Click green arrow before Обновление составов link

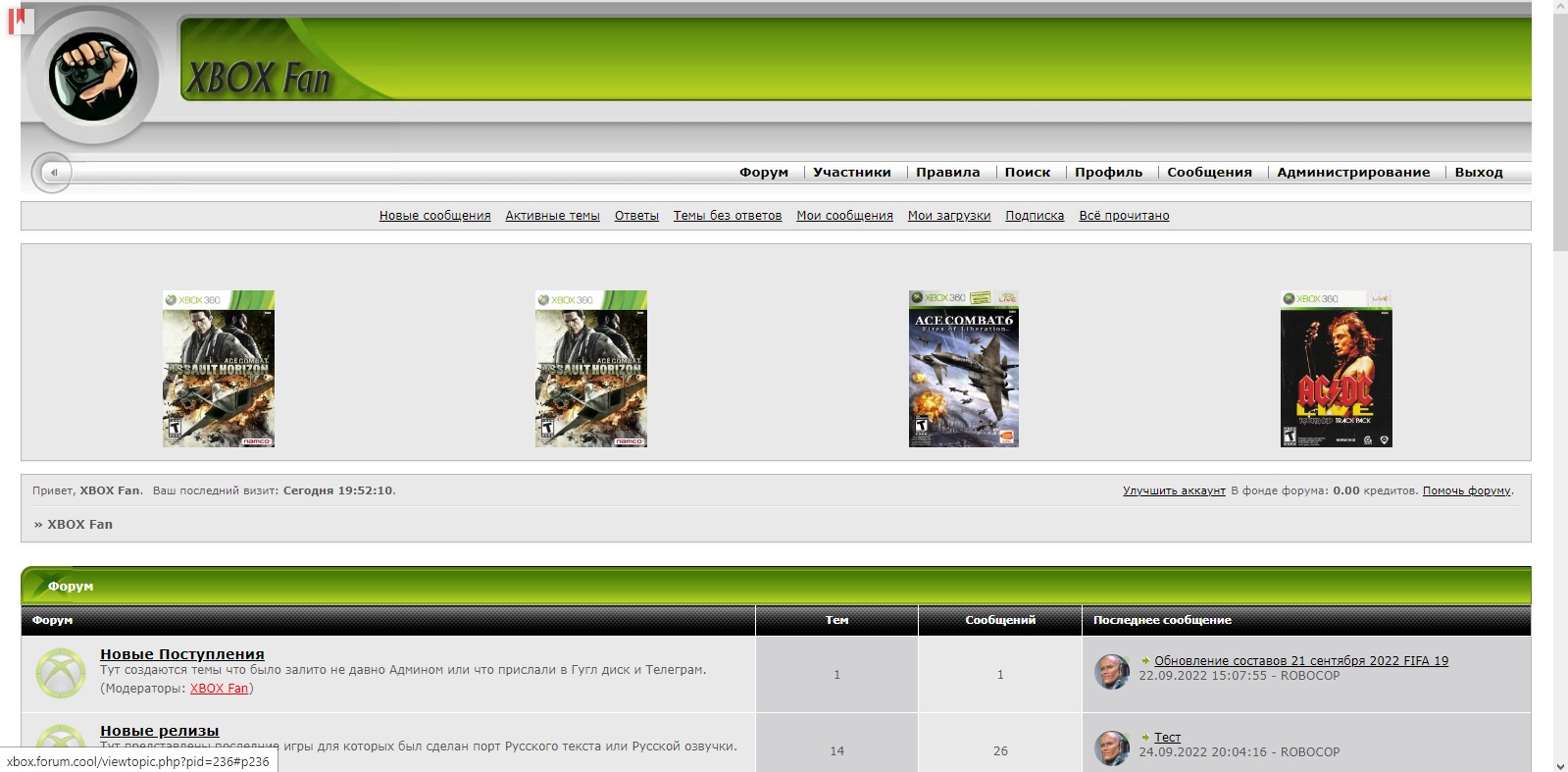pyautogui.click(x=1145, y=661)
